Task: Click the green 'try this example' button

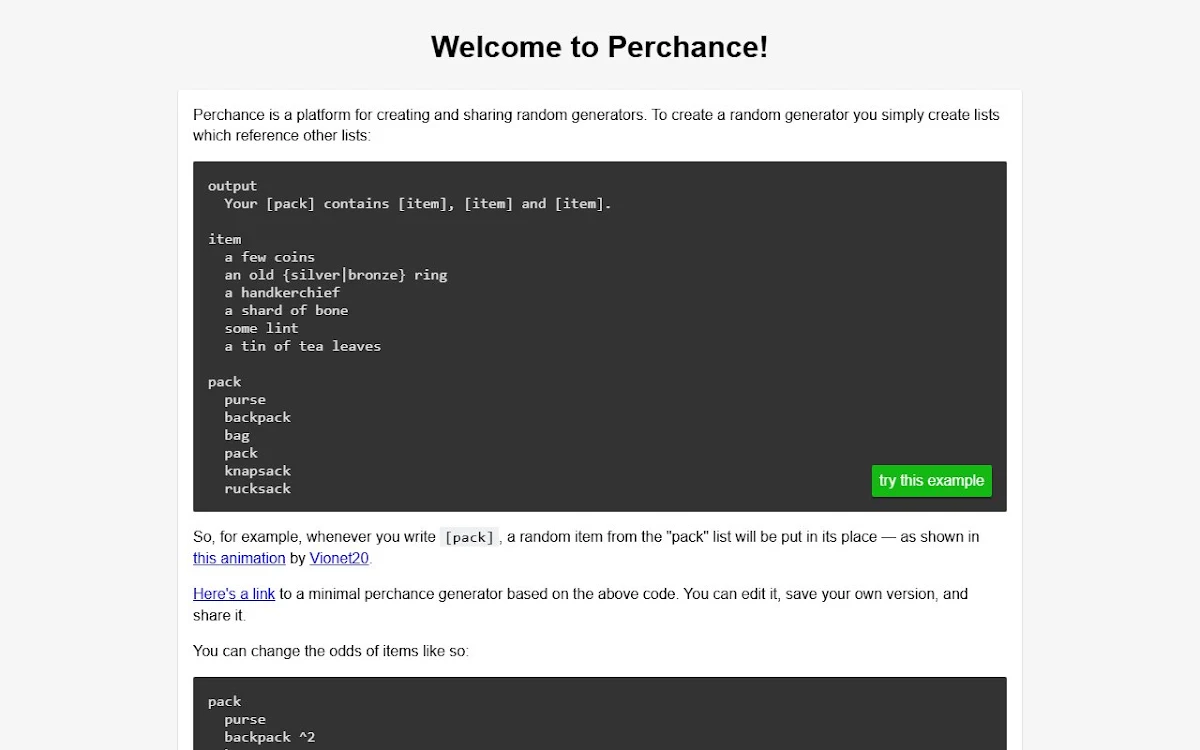Action: [x=931, y=481]
